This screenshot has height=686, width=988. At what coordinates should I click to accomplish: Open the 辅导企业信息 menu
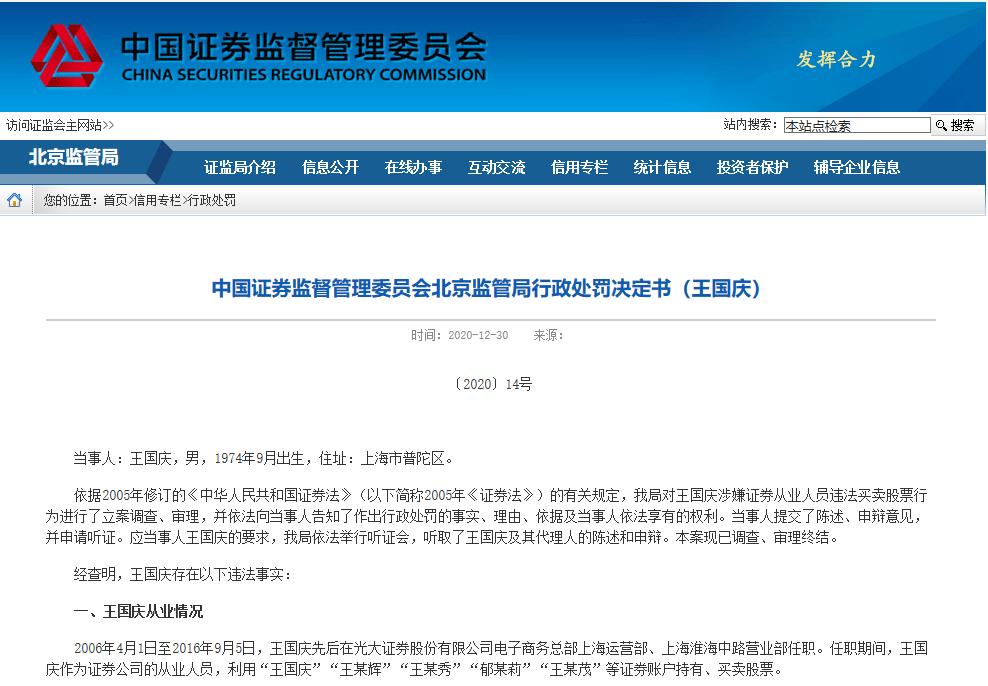tap(856, 167)
